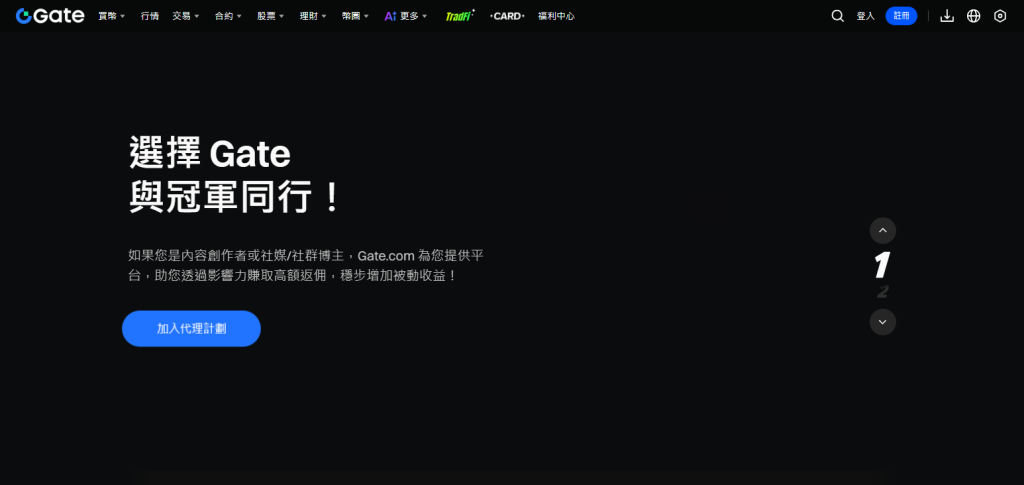The image size is (1024, 485).
Task: Expand the 買幣 dropdown menu
Action: (x=112, y=16)
